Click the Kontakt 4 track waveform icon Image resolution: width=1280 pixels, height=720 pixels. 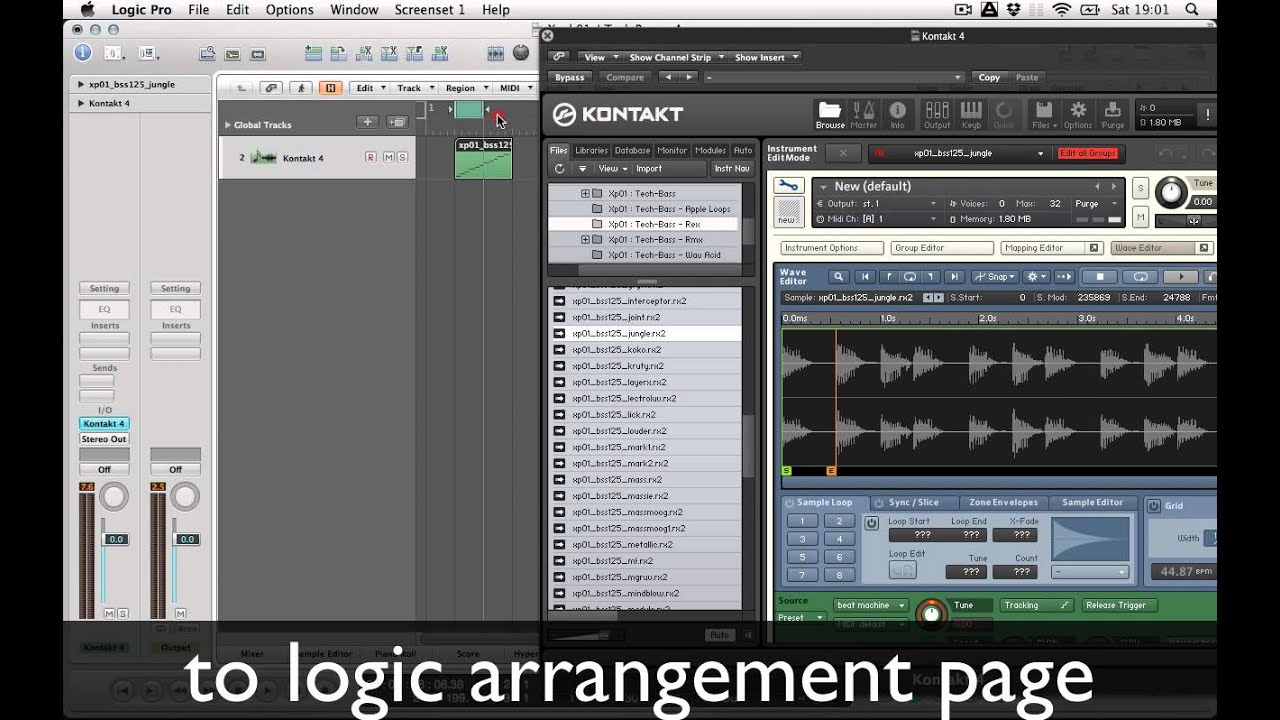click(x=263, y=158)
